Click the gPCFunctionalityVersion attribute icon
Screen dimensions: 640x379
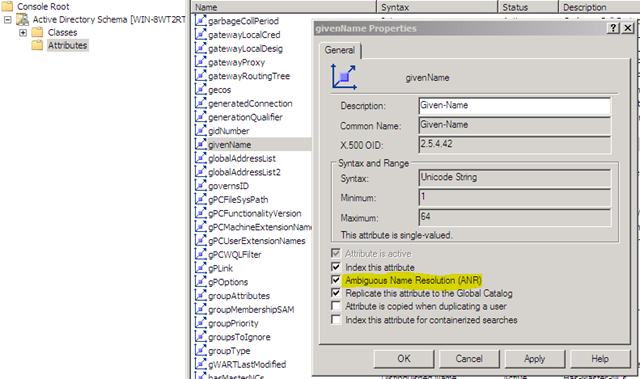[200, 213]
